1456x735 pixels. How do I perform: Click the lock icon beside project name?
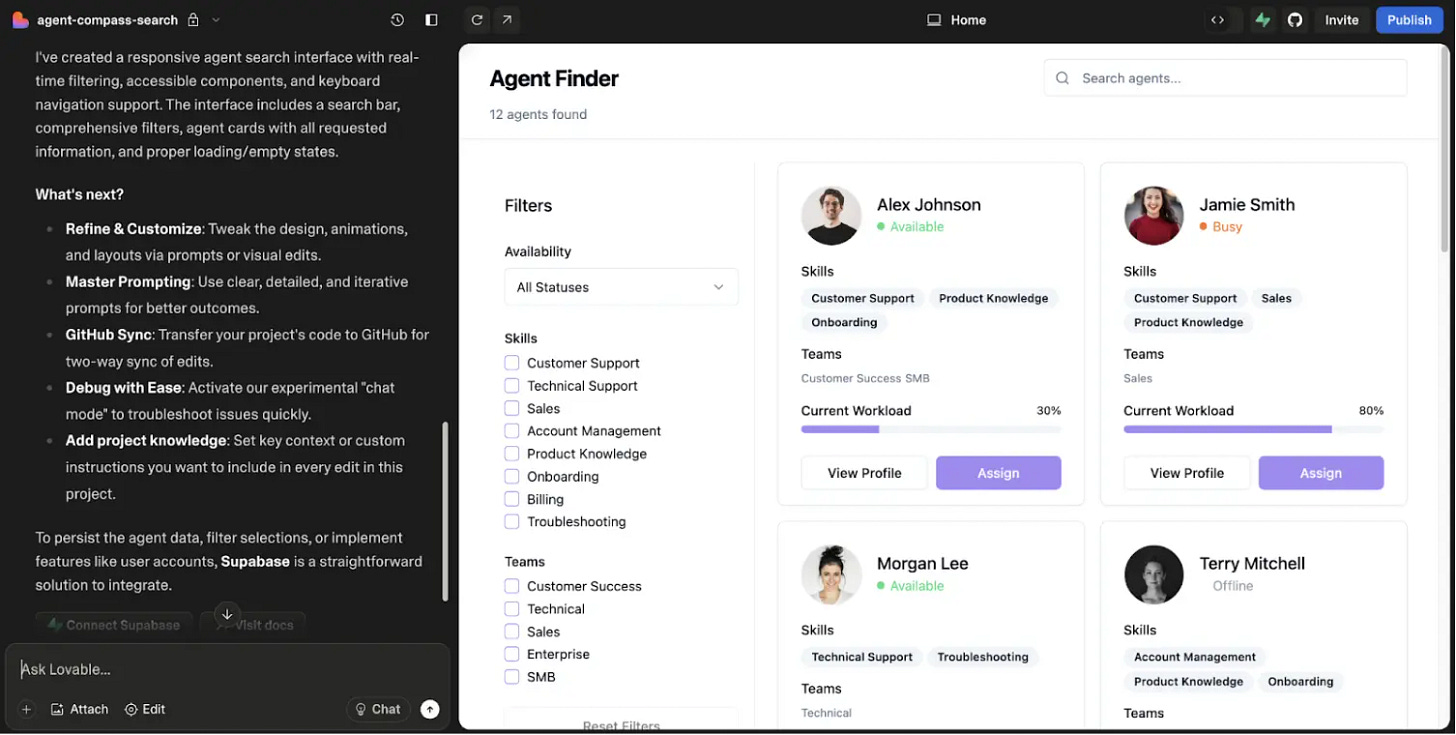[x=193, y=20]
